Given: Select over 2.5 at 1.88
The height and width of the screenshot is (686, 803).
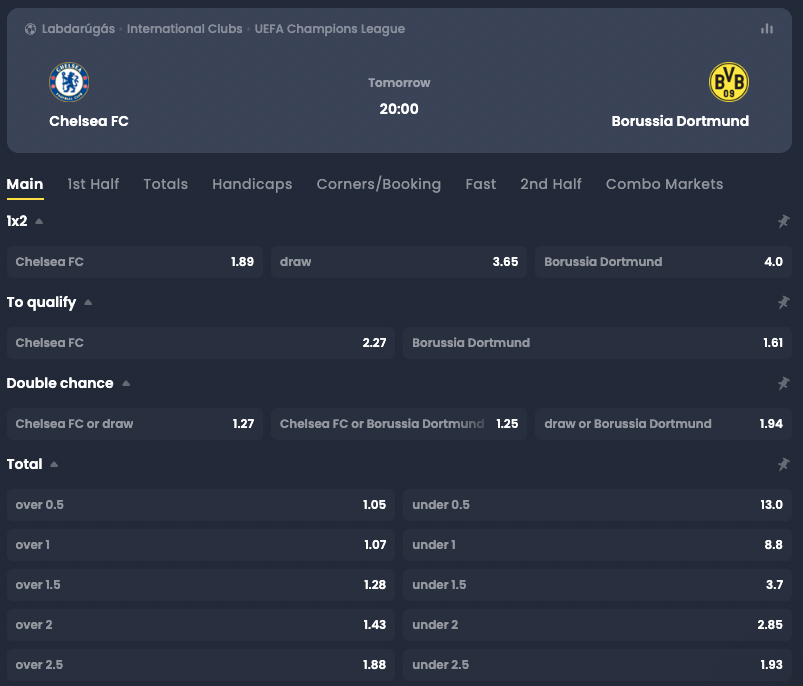Looking at the screenshot, I should [x=201, y=664].
